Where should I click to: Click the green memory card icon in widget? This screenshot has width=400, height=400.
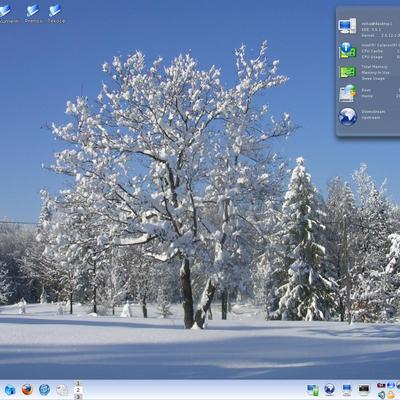(x=348, y=72)
